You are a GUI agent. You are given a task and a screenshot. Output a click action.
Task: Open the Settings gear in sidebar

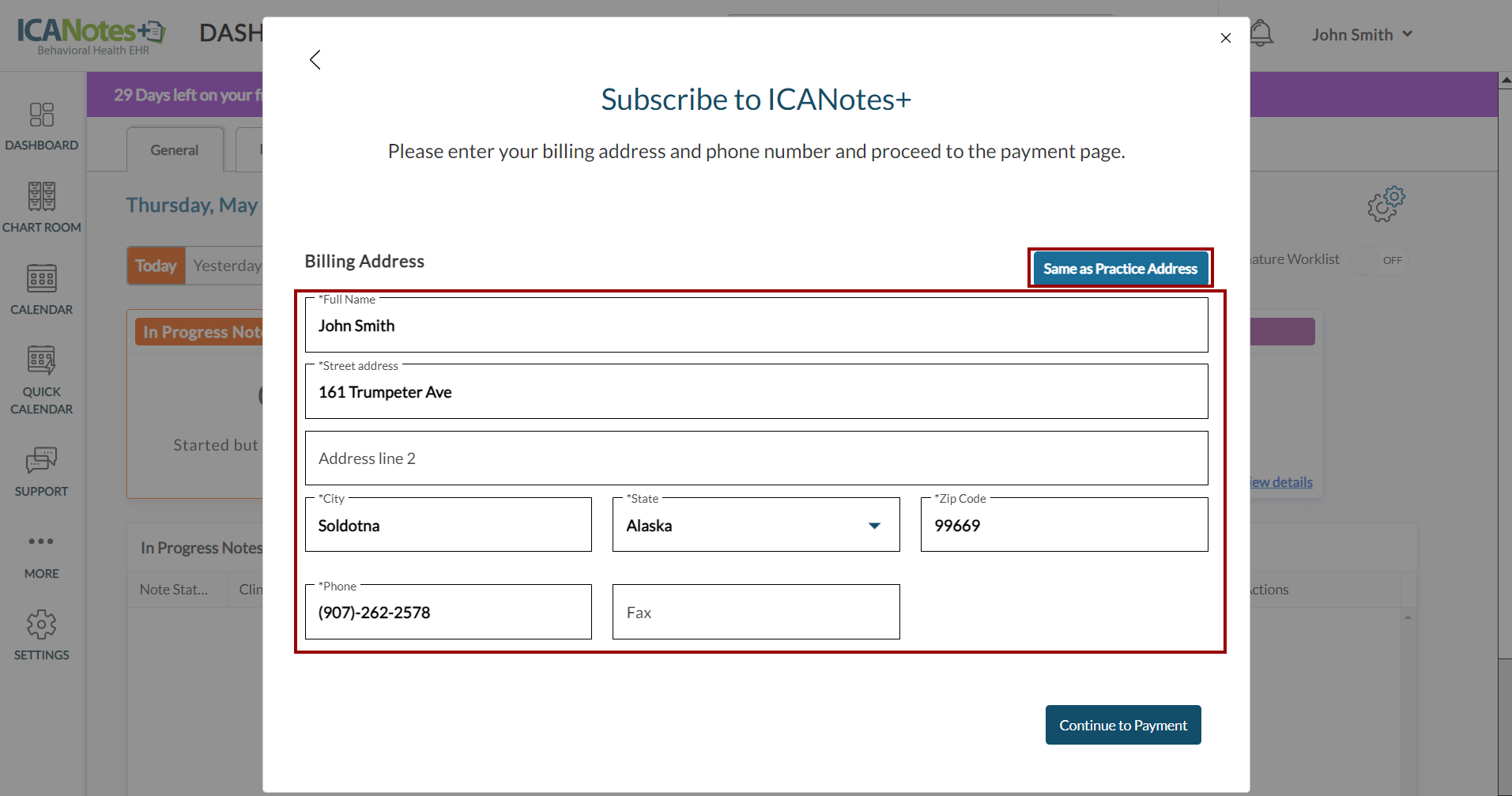[42, 624]
